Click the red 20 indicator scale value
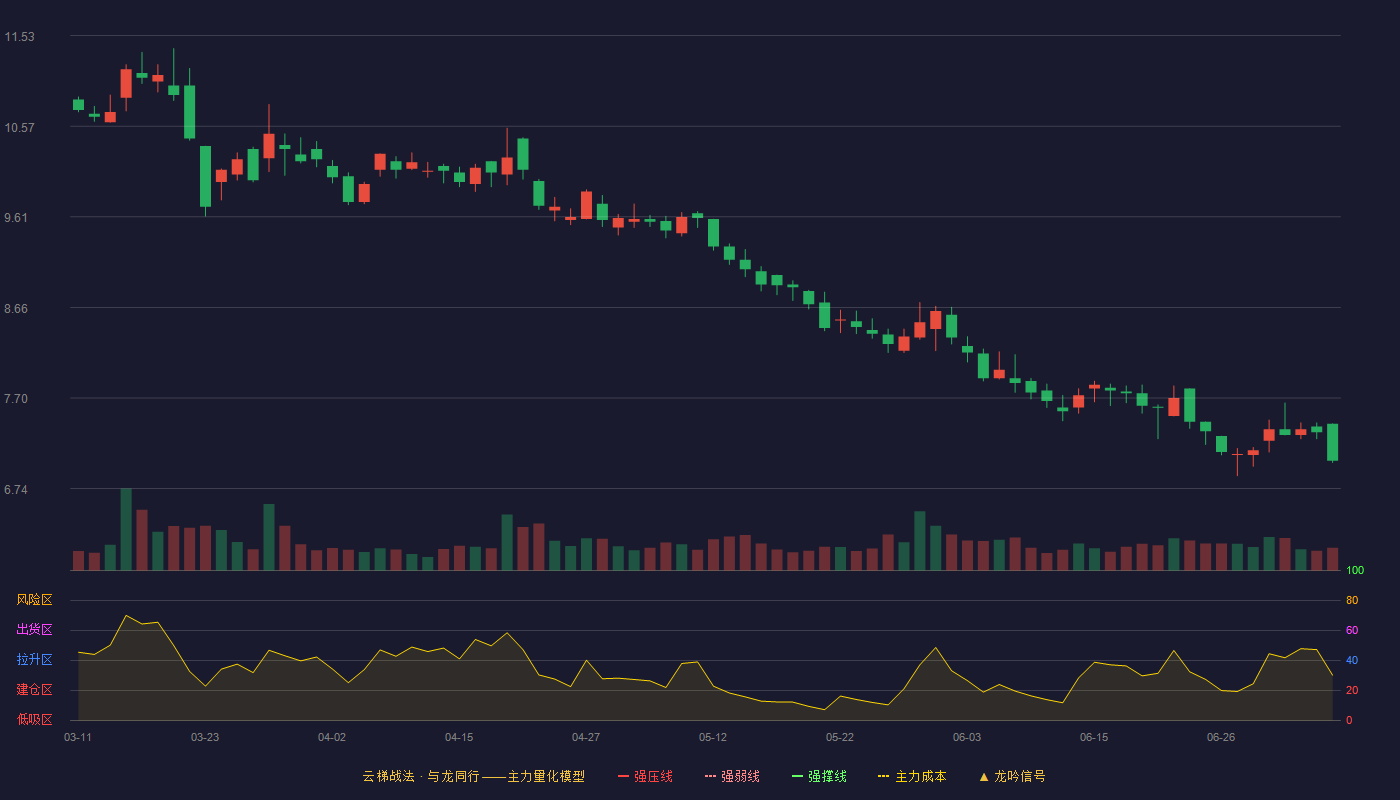Image resolution: width=1400 pixels, height=800 pixels. pyautogui.click(x=1352, y=690)
